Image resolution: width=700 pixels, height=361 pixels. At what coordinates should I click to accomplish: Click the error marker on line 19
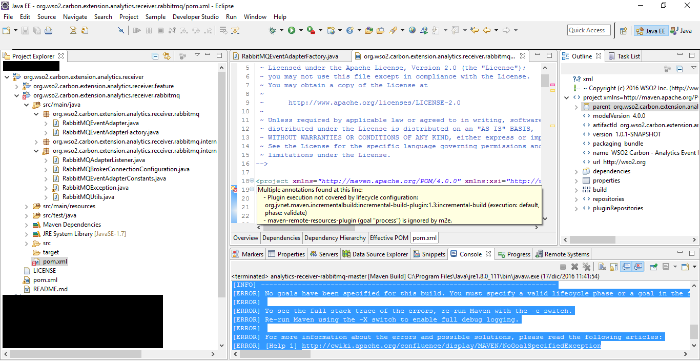coord(233,190)
